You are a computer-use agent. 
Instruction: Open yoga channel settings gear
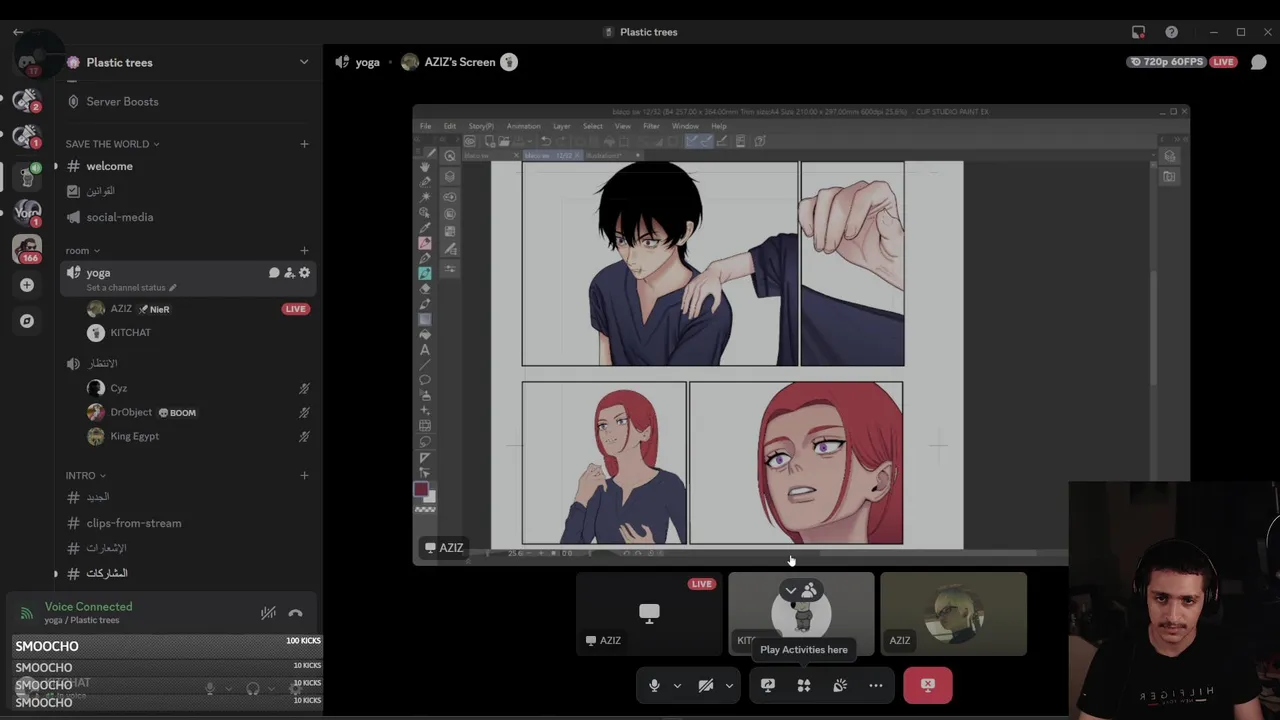(304, 273)
